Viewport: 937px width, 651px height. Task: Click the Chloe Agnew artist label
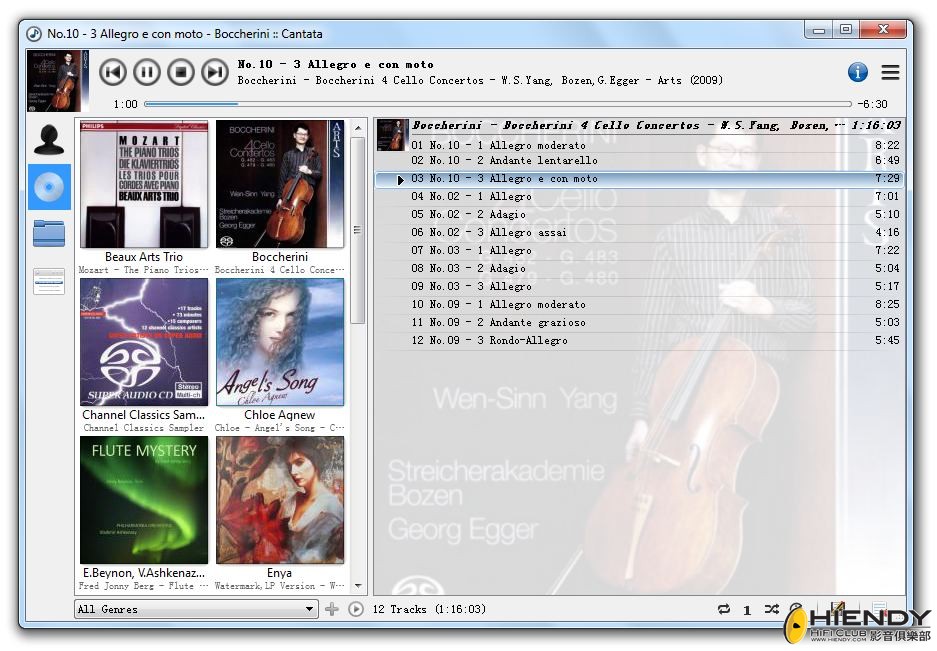click(x=280, y=414)
